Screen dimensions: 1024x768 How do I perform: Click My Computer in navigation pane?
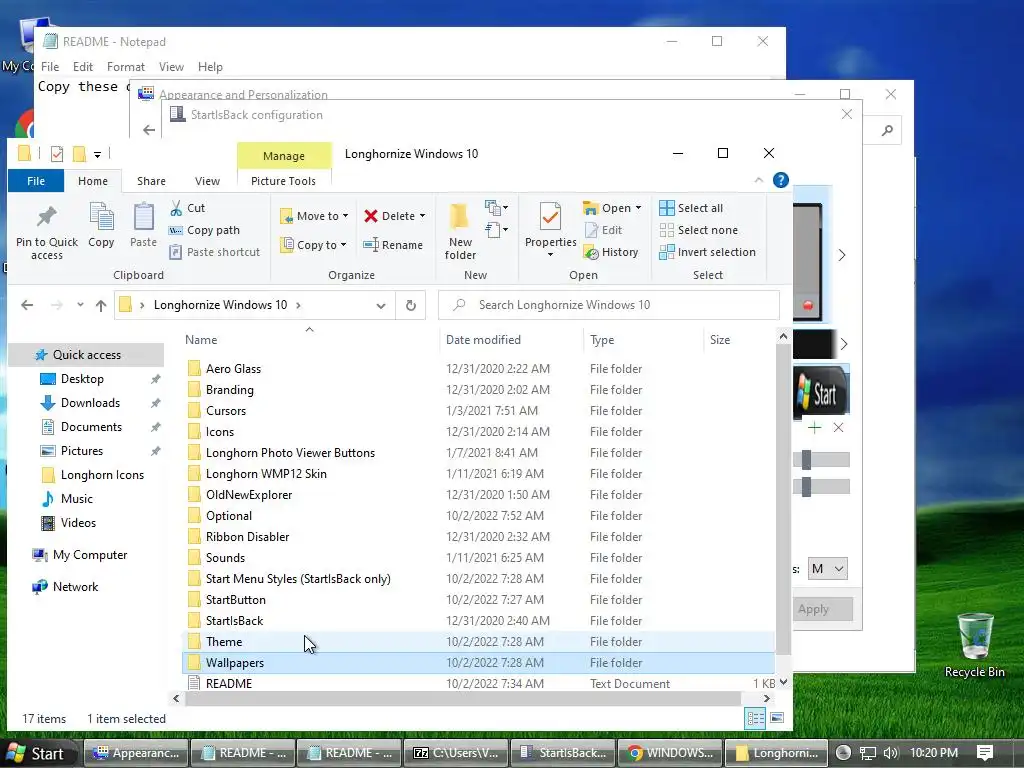(x=89, y=555)
